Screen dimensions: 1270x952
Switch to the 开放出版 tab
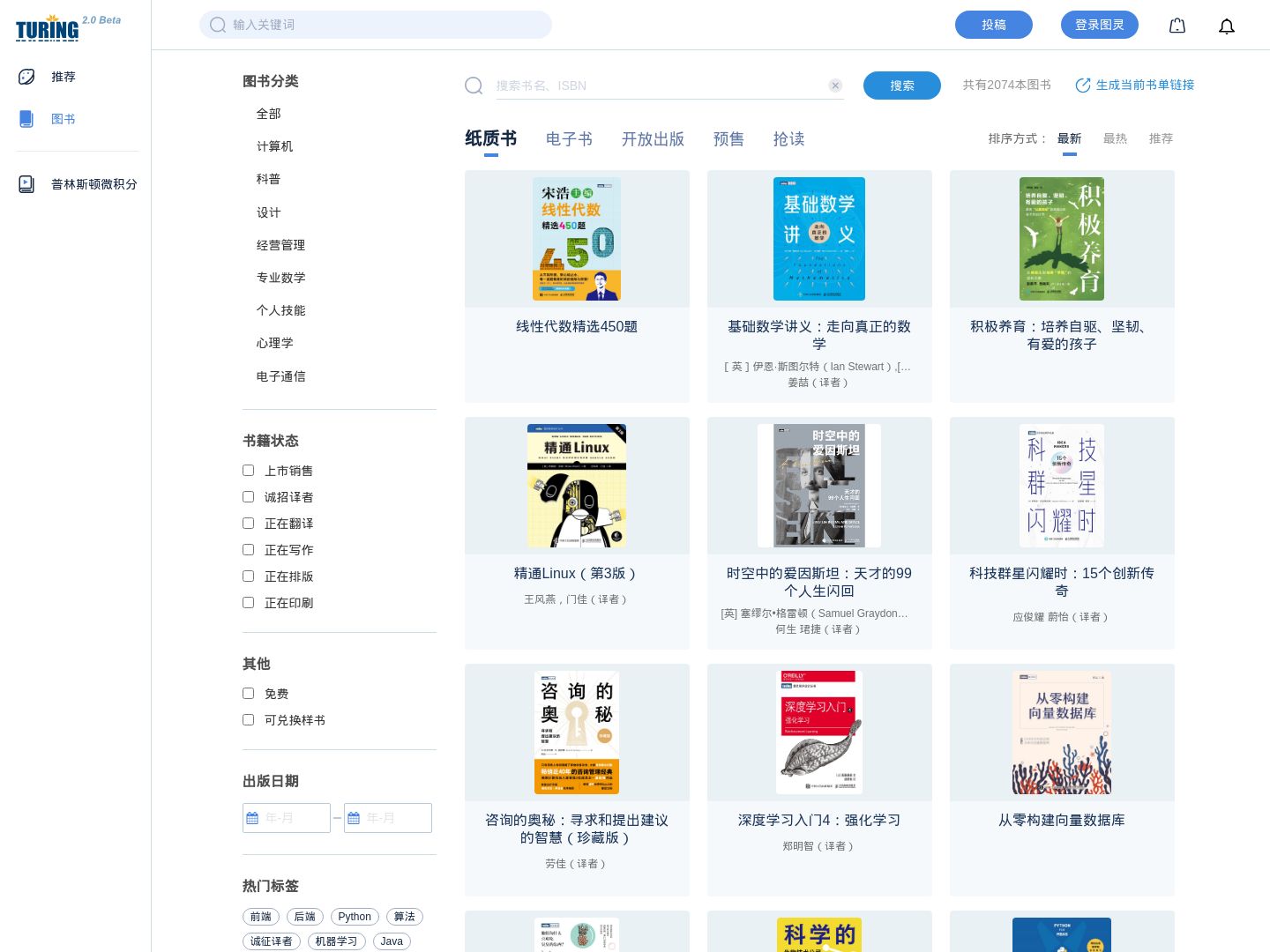(x=653, y=139)
